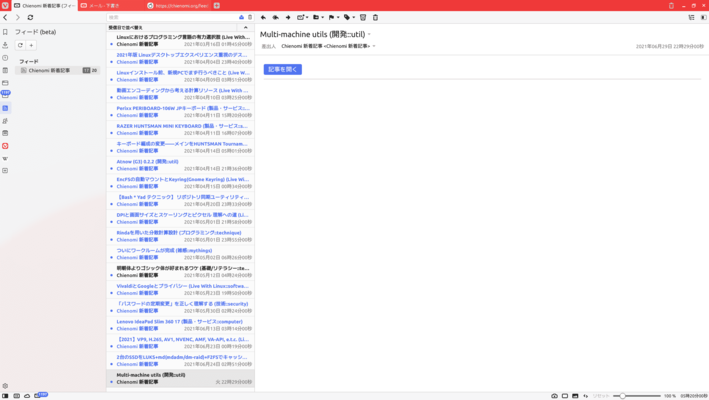Click the 記事を開く open article button
Image resolution: width=709 pixels, height=400 pixels.
click(x=283, y=69)
